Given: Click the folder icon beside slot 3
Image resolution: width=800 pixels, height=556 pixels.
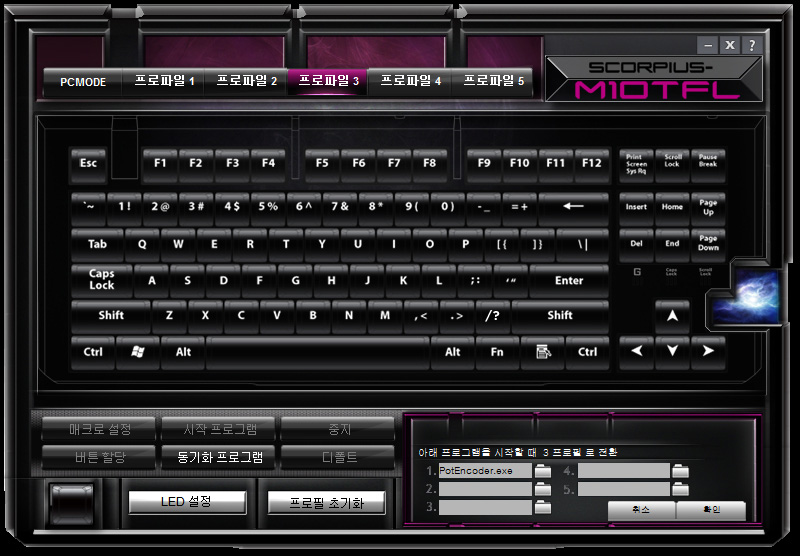Looking at the screenshot, I should 542,508.
